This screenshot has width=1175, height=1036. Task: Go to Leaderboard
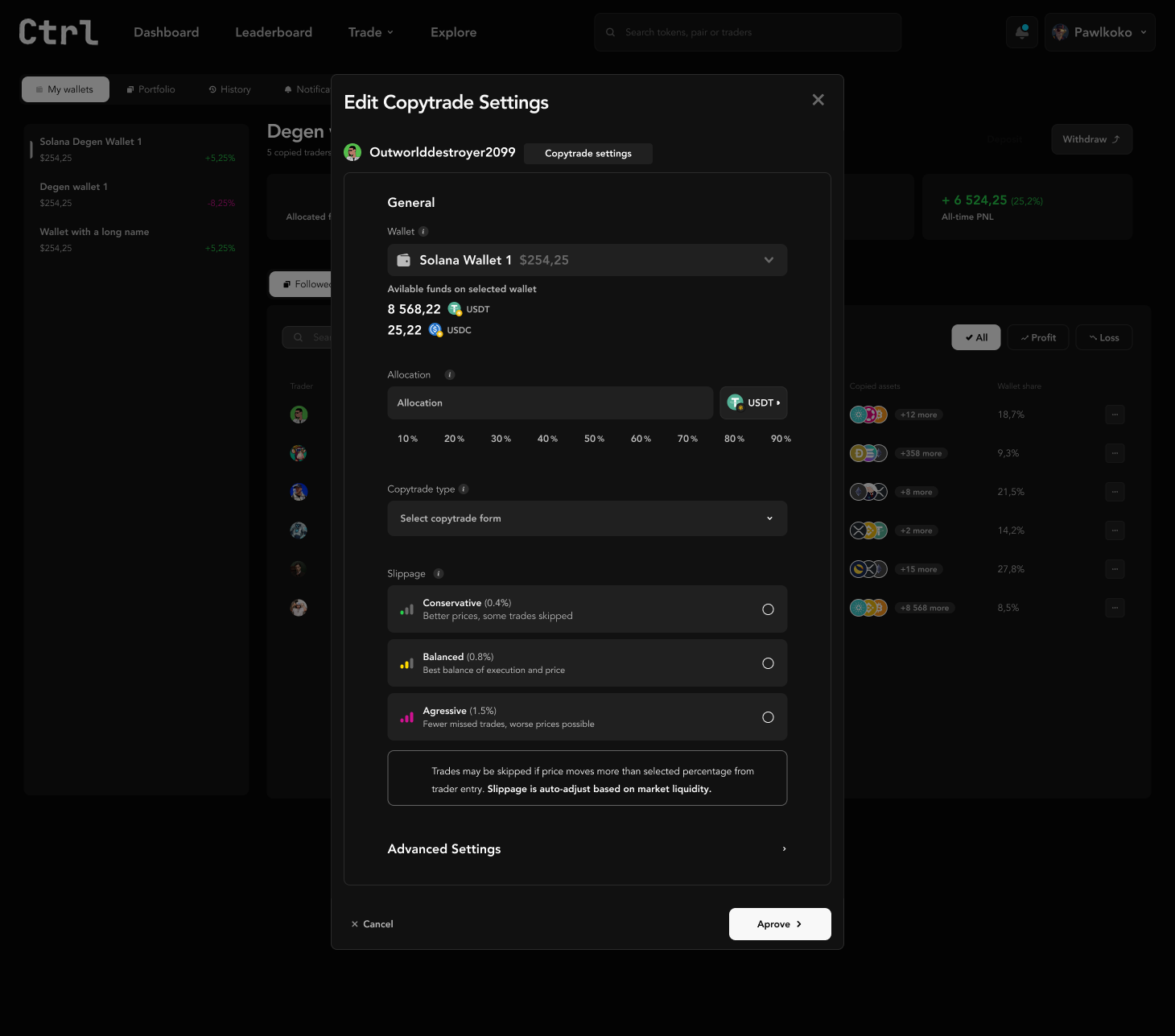pyautogui.click(x=274, y=32)
